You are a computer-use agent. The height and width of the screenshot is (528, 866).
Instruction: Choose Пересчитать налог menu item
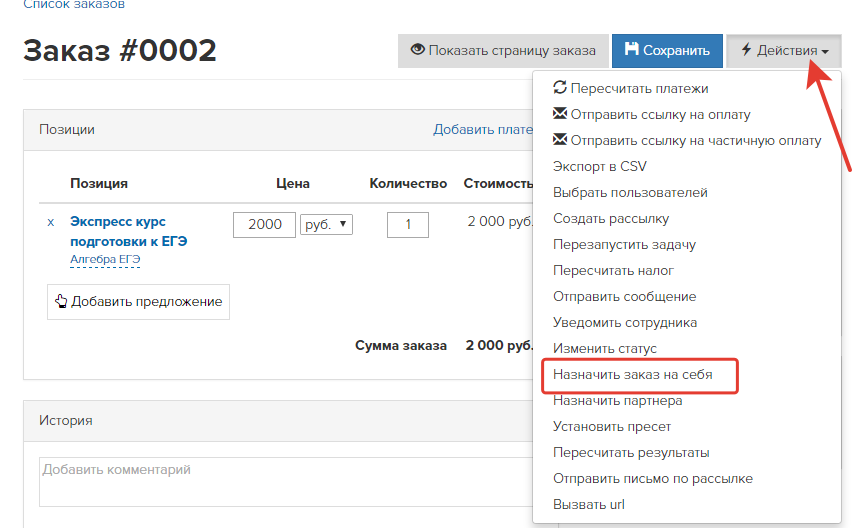click(613, 270)
